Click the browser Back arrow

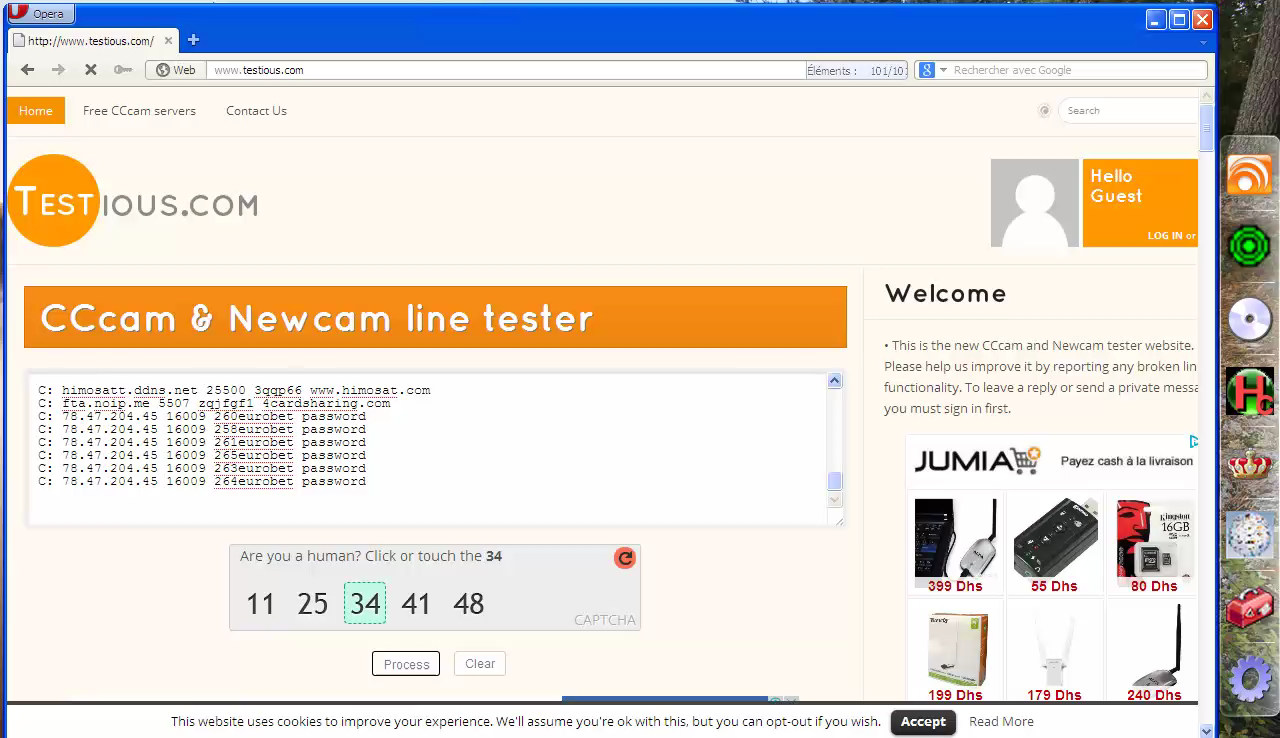point(27,70)
